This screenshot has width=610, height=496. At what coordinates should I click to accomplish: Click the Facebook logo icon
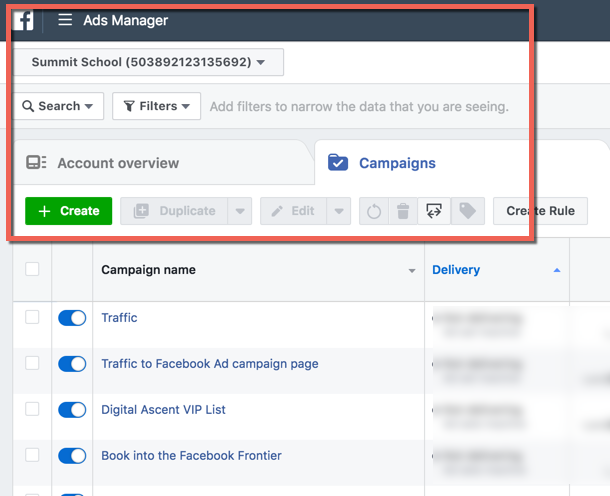coord(23,20)
